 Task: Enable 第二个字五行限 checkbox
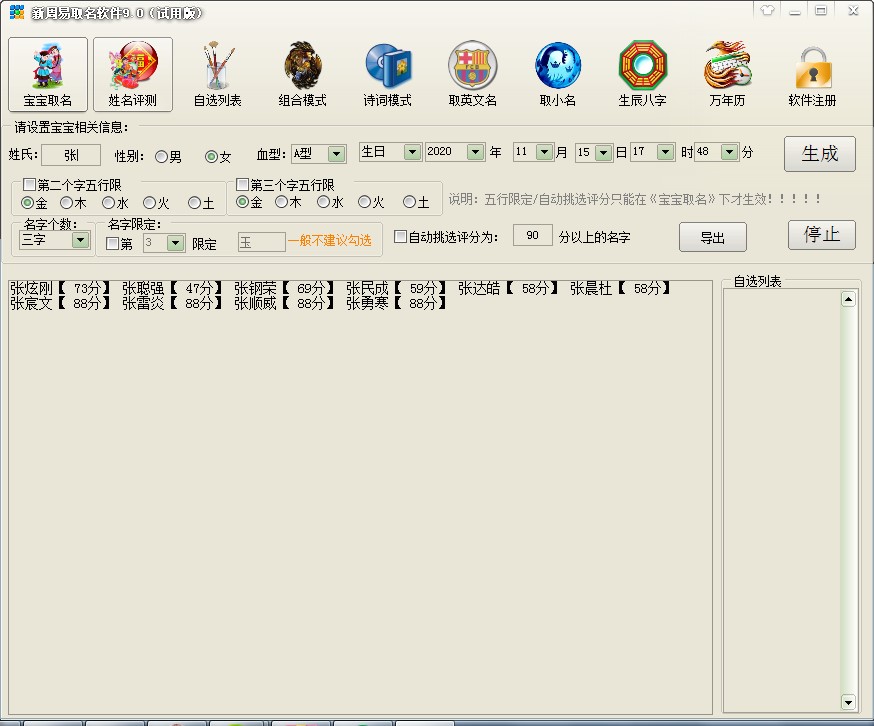coord(29,185)
